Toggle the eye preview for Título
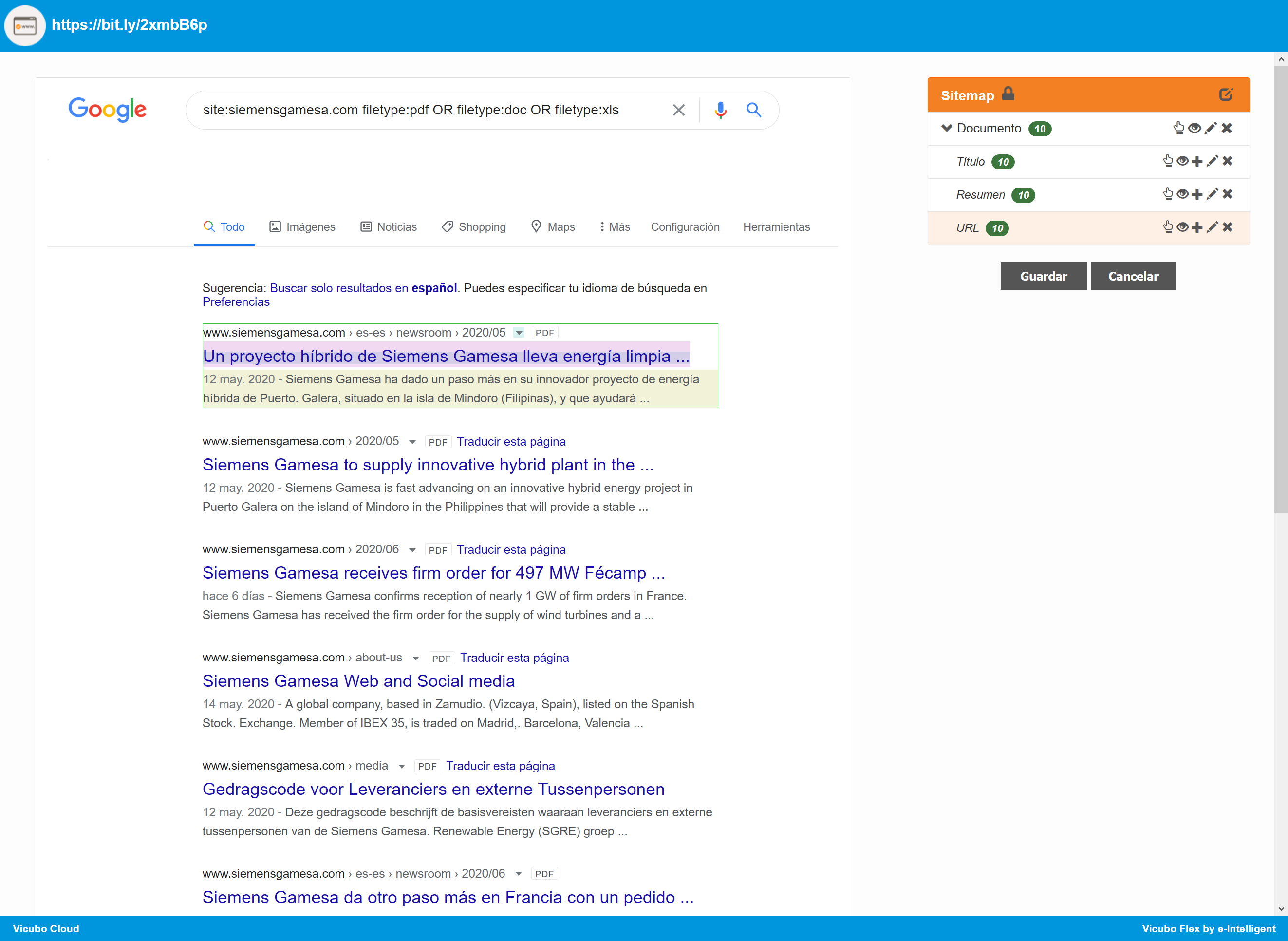1288x941 pixels. click(1183, 161)
